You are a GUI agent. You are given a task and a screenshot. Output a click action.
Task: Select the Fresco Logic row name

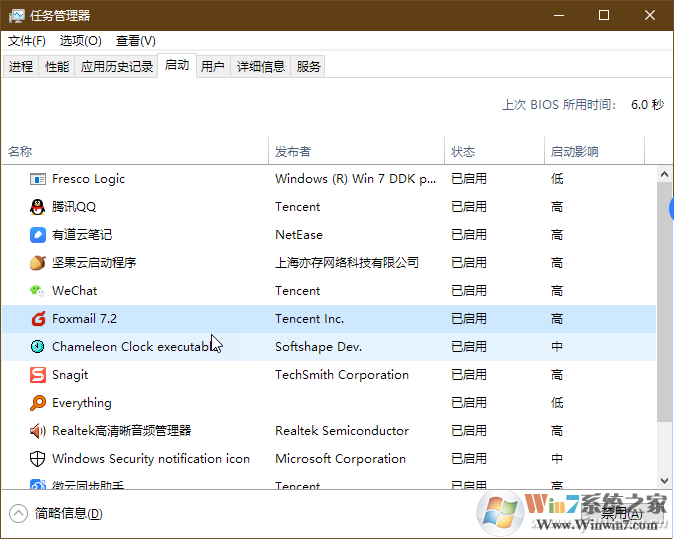tap(89, 179)
